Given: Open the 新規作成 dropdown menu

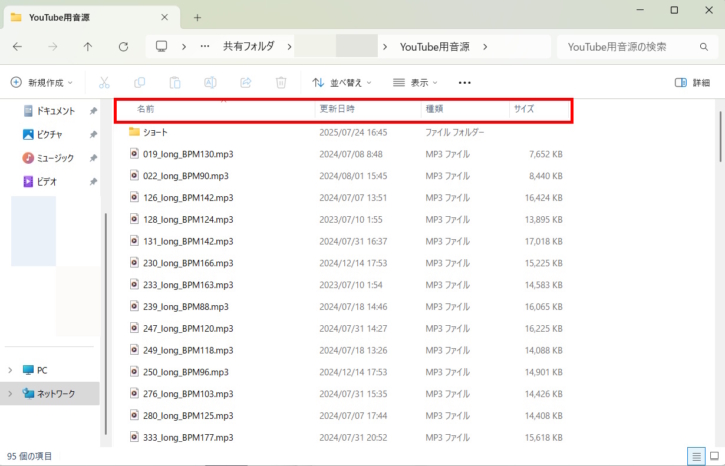Looking at the screenshot, I should click(44, 83).
